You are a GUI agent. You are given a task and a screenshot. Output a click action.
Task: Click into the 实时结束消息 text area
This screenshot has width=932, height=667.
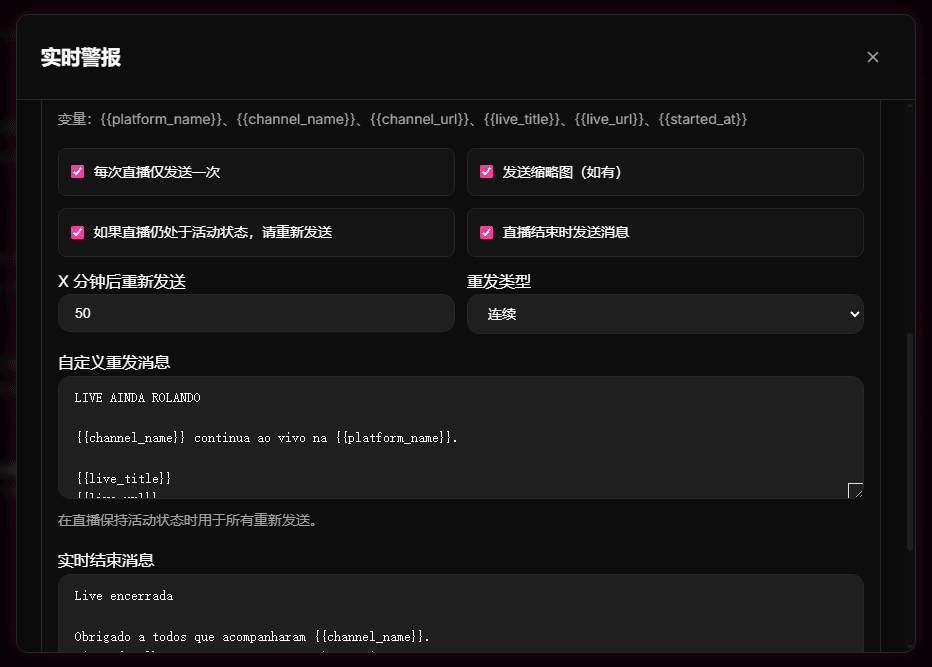(x=461, y=613)
